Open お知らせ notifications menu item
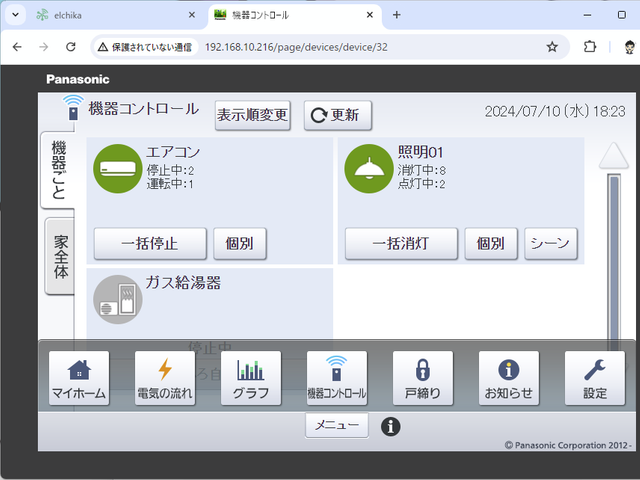This screenshot has width=640, height=480. [x=509, y=378]
